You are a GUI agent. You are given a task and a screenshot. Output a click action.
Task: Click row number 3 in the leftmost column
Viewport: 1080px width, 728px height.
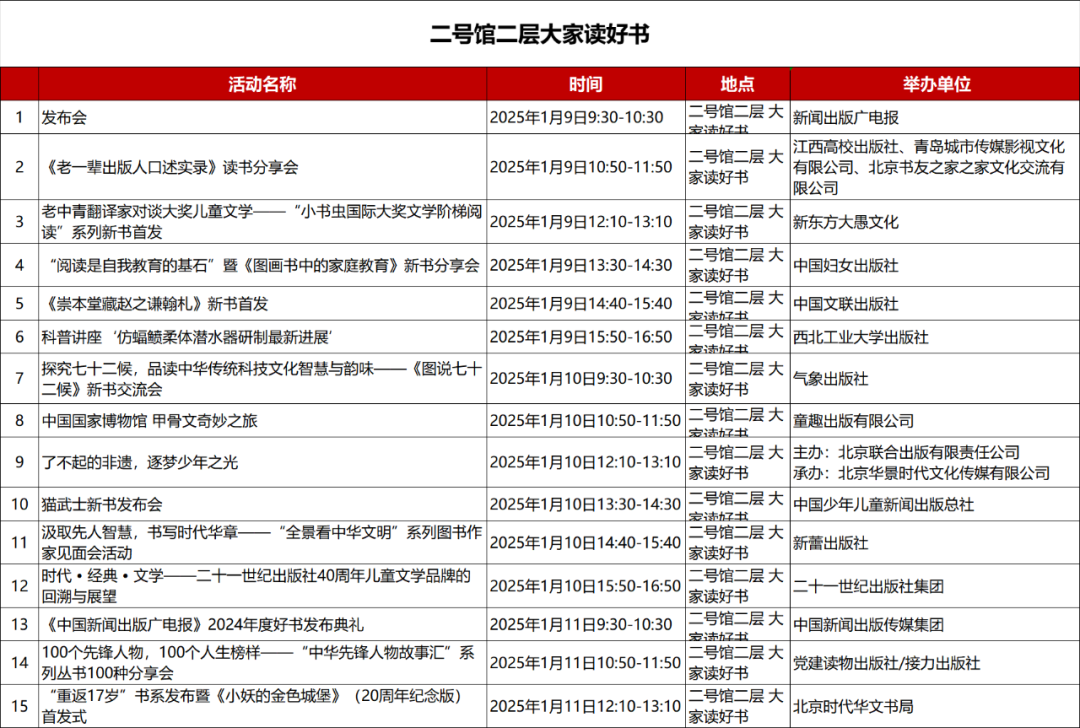click(18, 222)
